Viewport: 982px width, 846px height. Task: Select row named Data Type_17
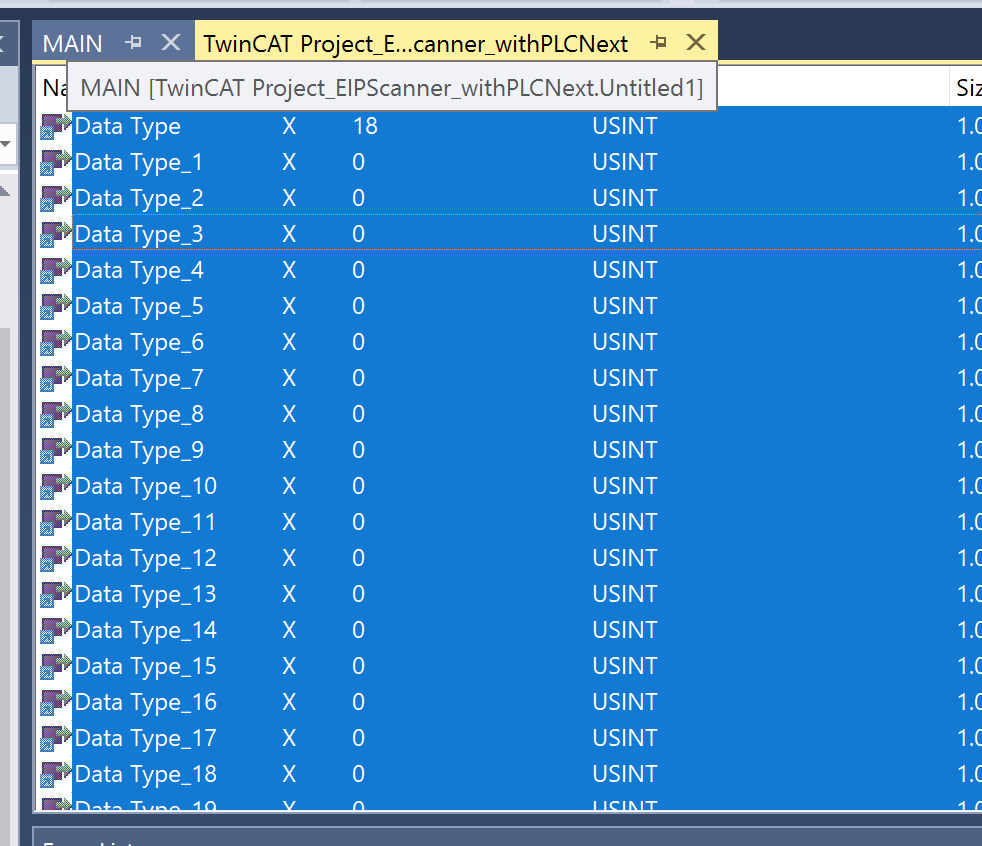(146, 738)
